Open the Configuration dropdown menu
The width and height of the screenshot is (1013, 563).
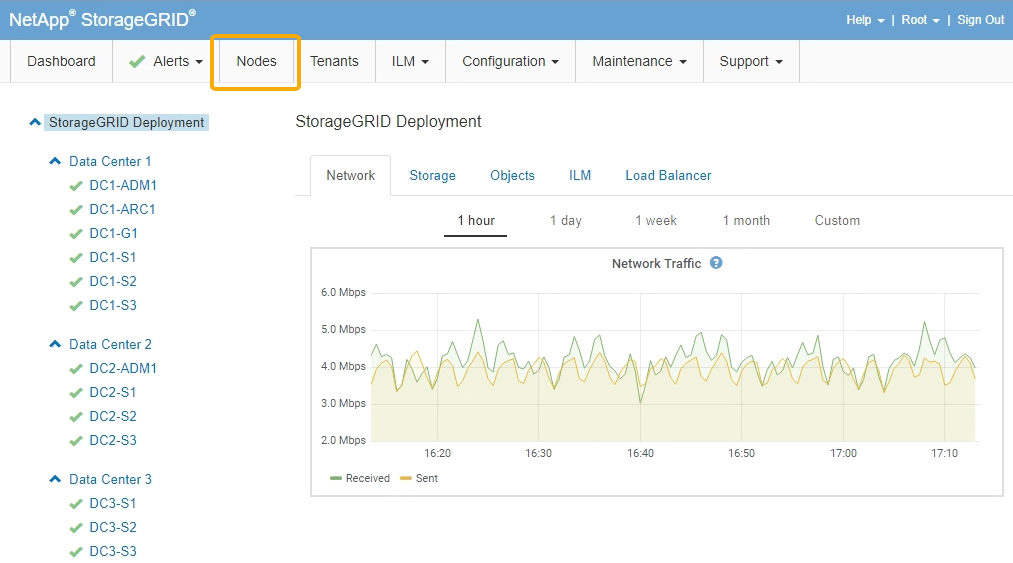510,61
